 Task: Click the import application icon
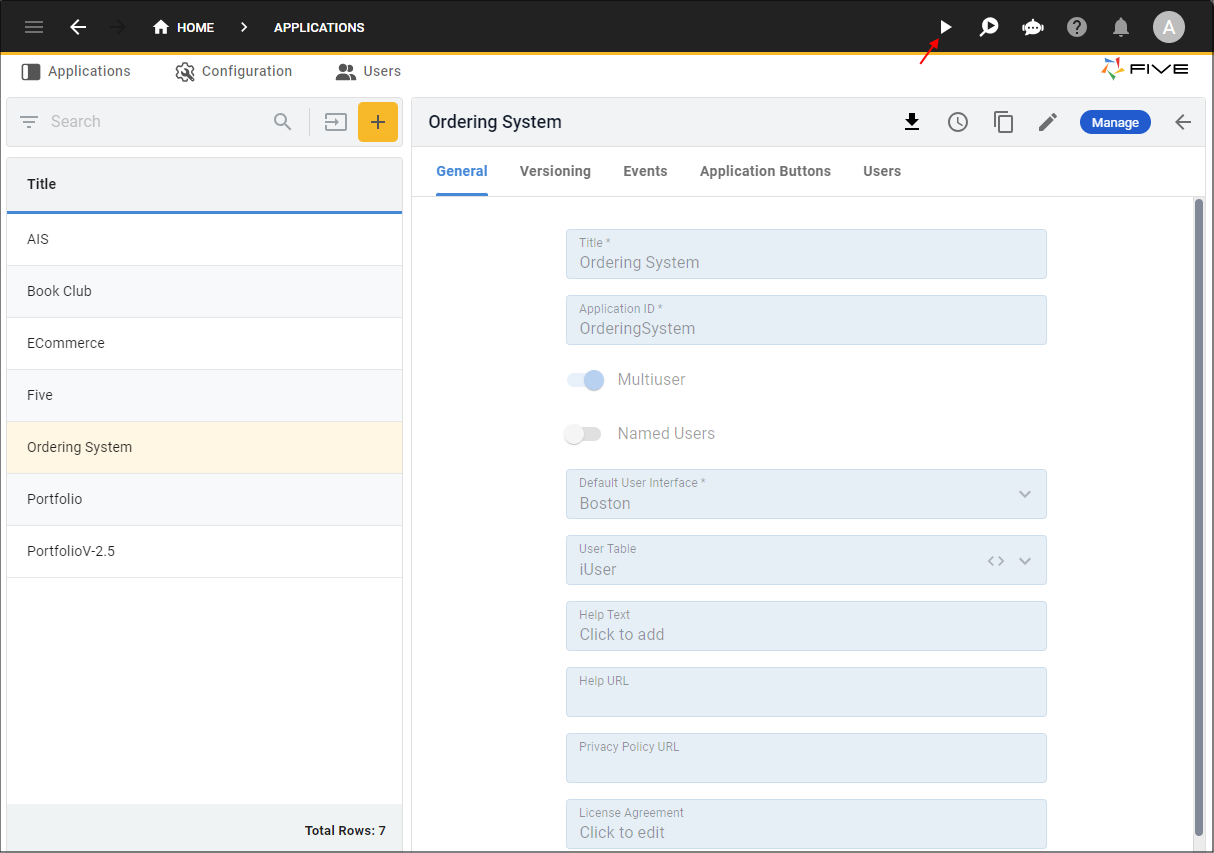point(335,122)
